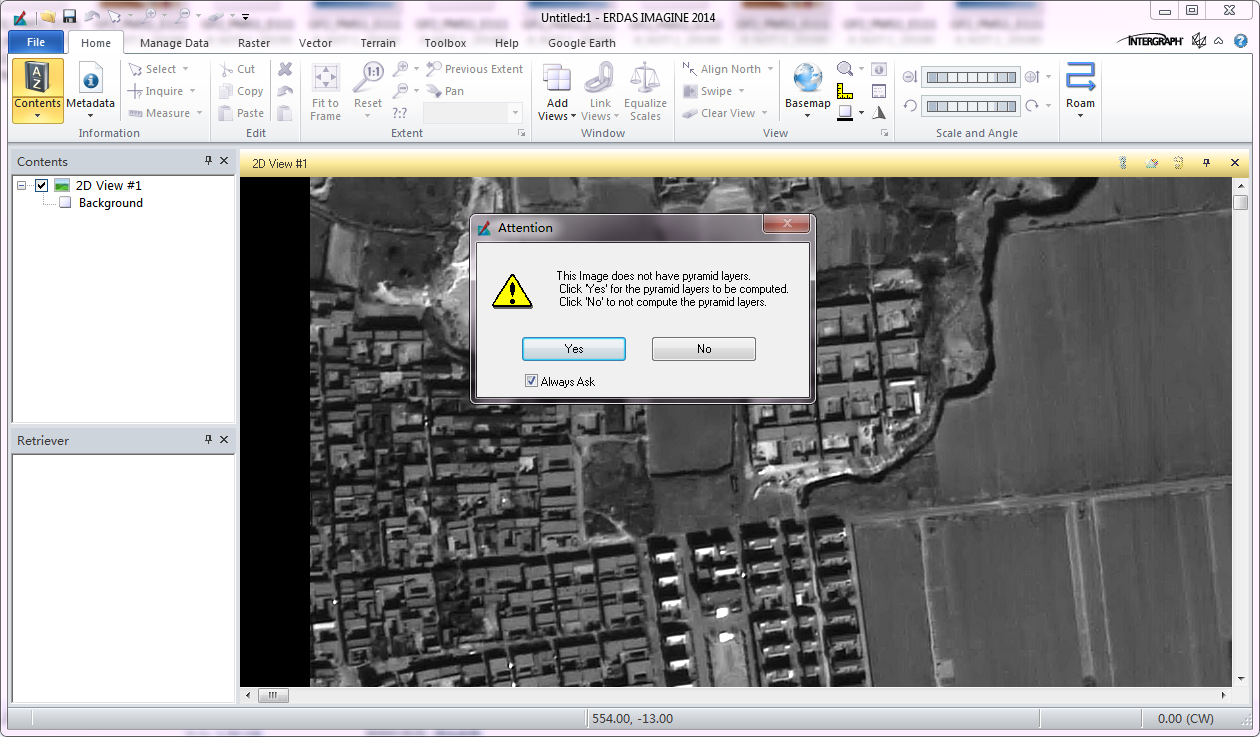Click the Link Views chain icon
Image resolution: width=1260 pixels, height=737 pixels.
(599, 78)
